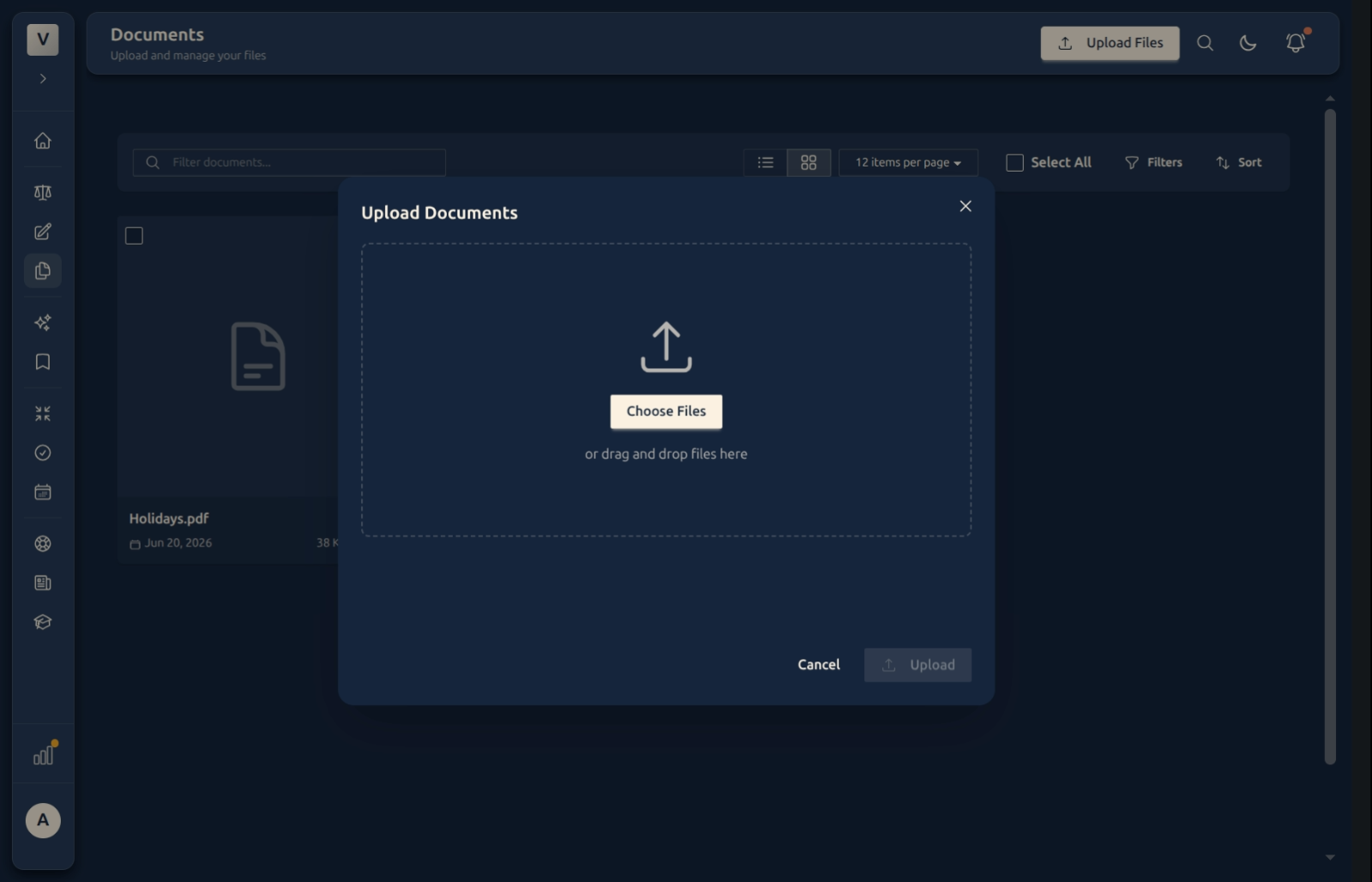Click the Jun 20, 2026 date text
The width and height of the screenshot is (1372, 882).
click(x=178, y=543)
